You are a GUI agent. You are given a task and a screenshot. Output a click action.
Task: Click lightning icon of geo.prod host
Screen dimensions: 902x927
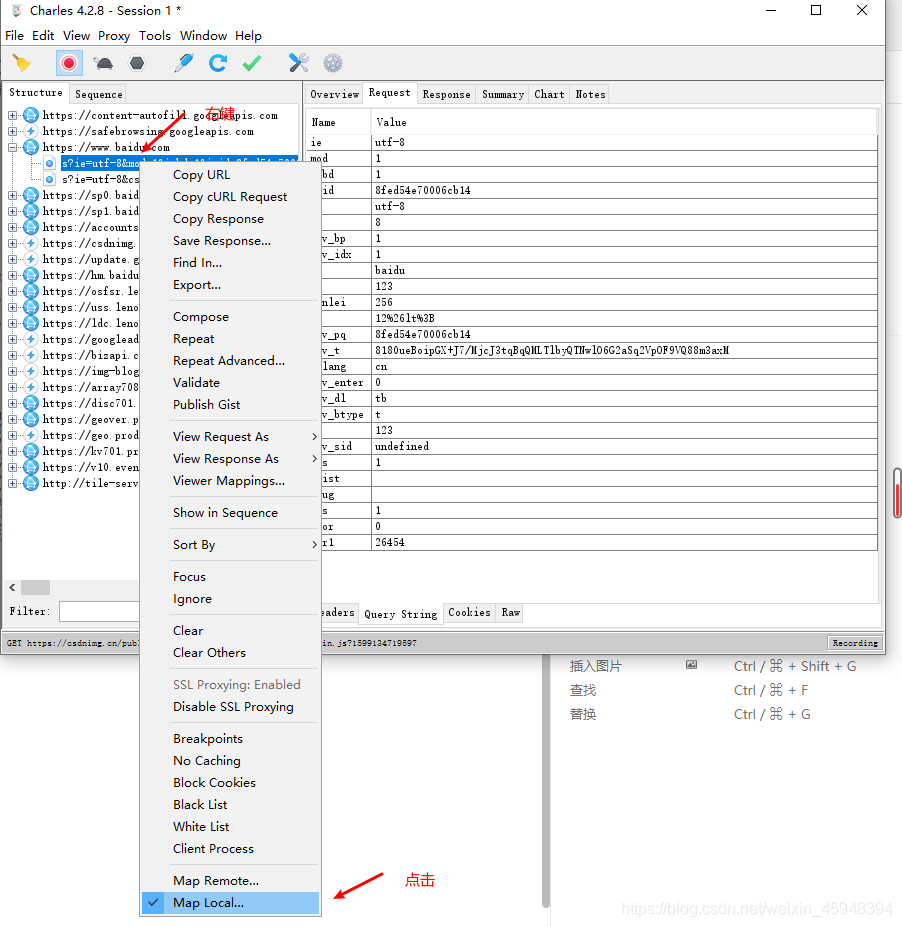pos(31,435)
